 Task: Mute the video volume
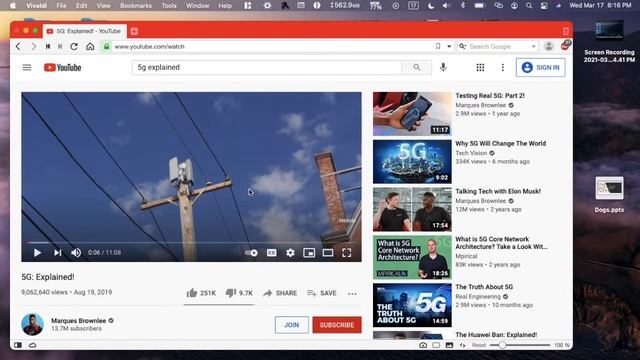[x=76, y=253]
